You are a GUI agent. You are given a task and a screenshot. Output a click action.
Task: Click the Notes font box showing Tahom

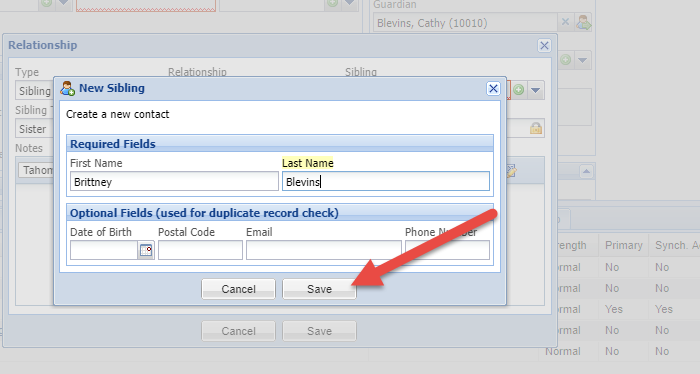[x=36, y=170]
